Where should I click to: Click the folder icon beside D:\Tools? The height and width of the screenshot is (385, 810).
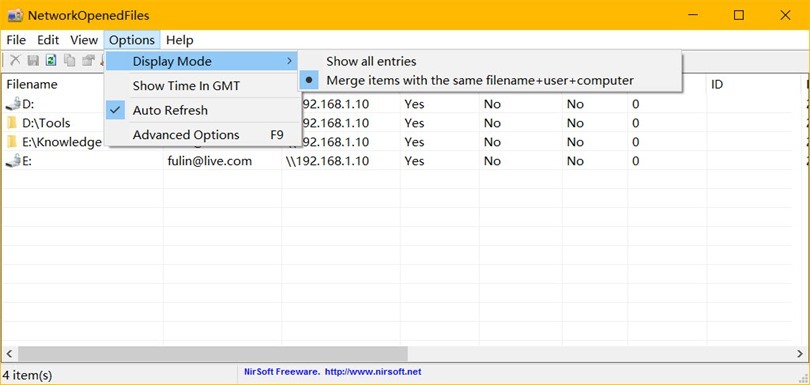12,123
